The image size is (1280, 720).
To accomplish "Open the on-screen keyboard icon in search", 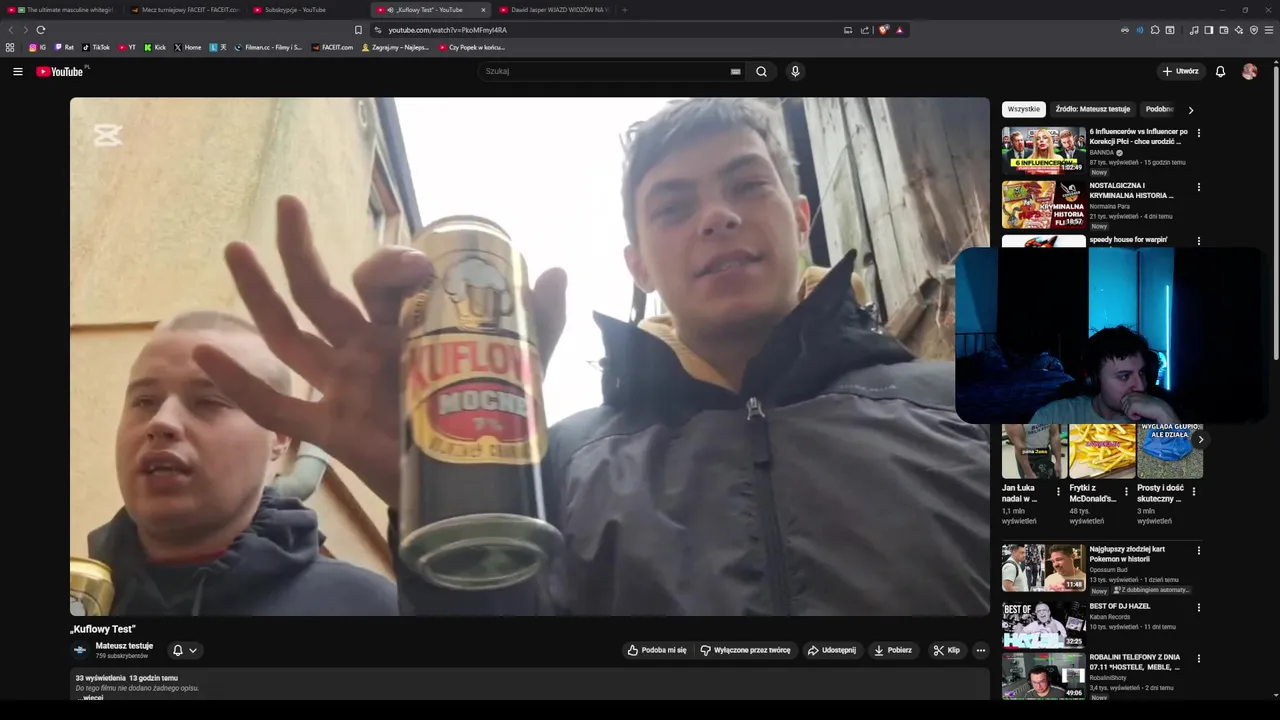I will click(x=735, y=72).
